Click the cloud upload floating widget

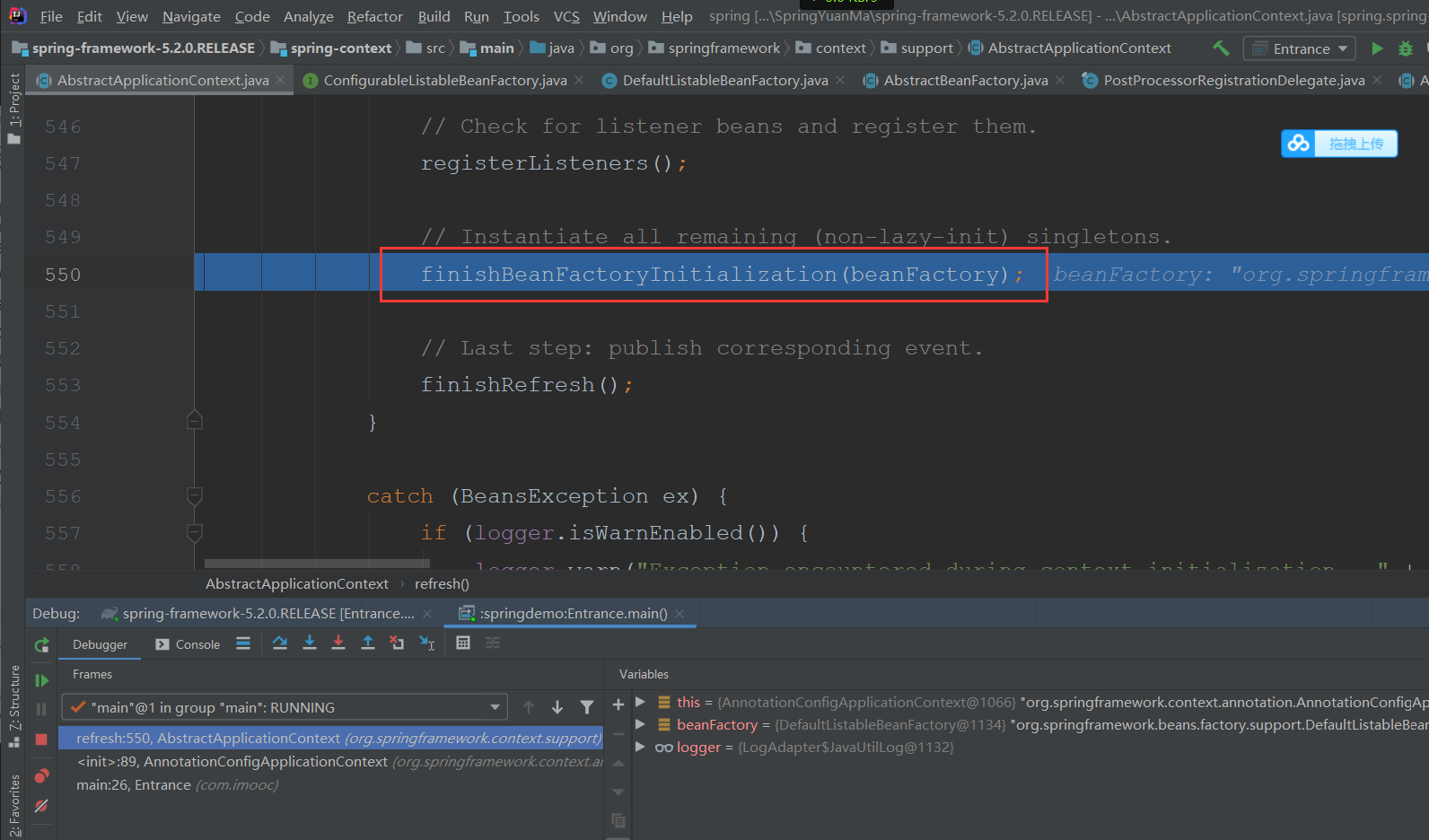(x=1338, y=144)
